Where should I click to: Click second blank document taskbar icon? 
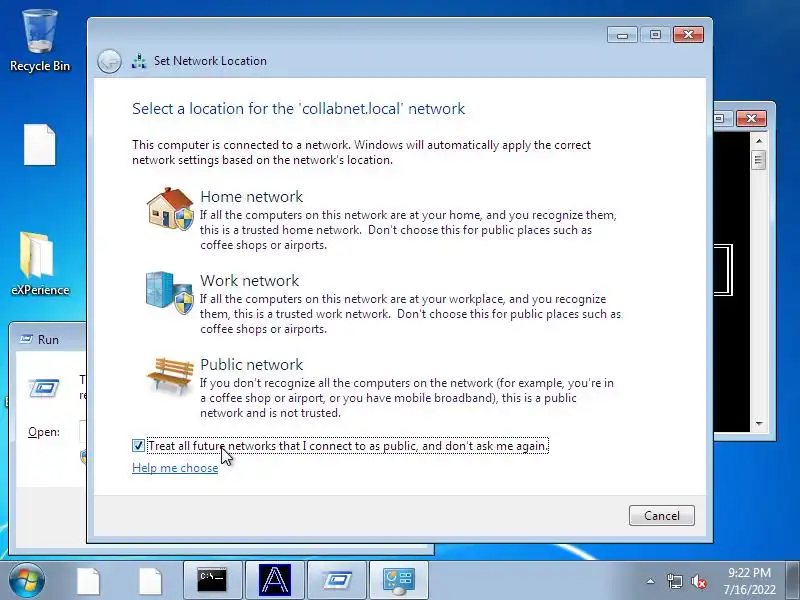[150, 581]
